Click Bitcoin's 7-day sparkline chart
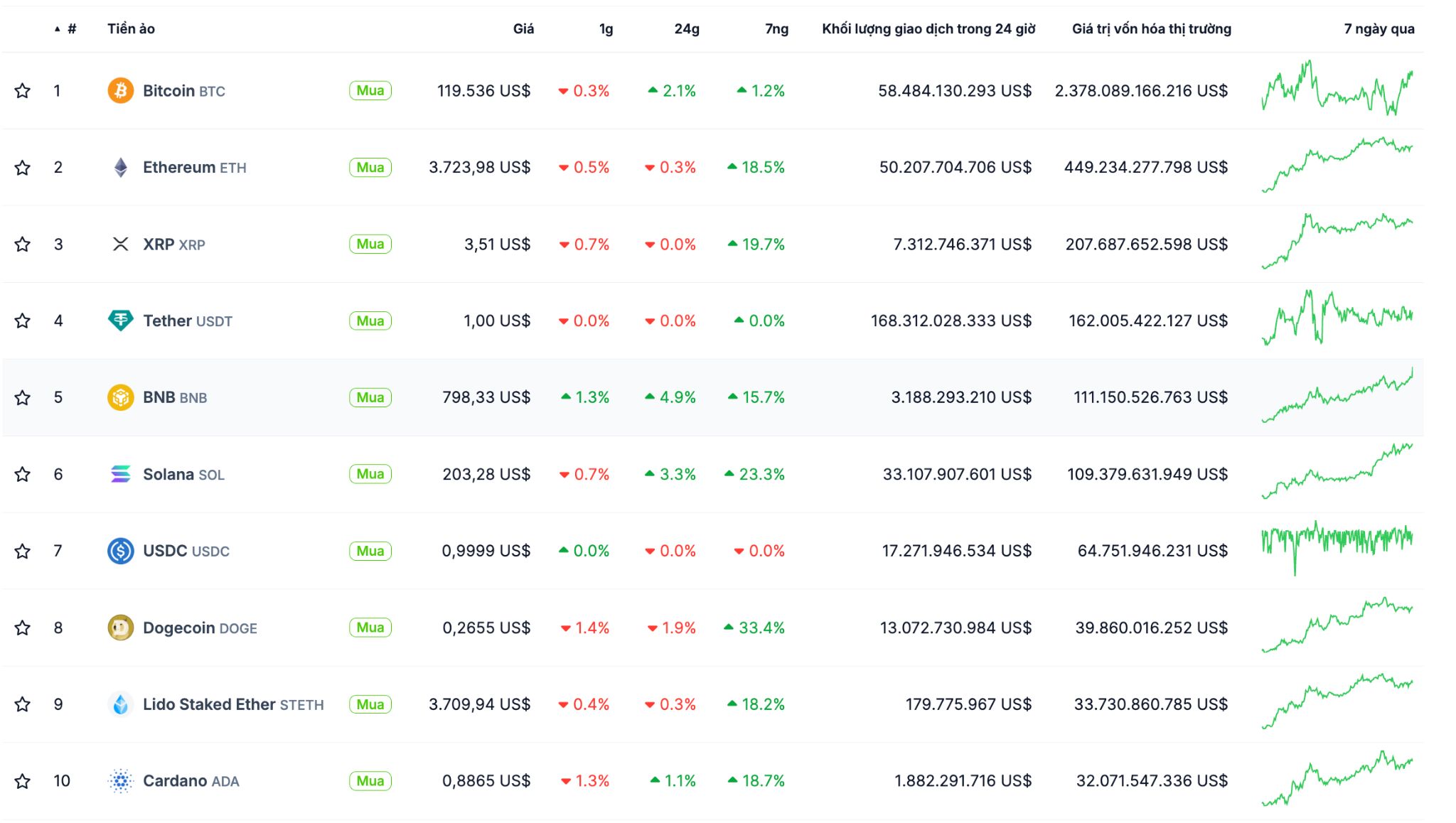 pyautogui.click(x=1337, y=90)
